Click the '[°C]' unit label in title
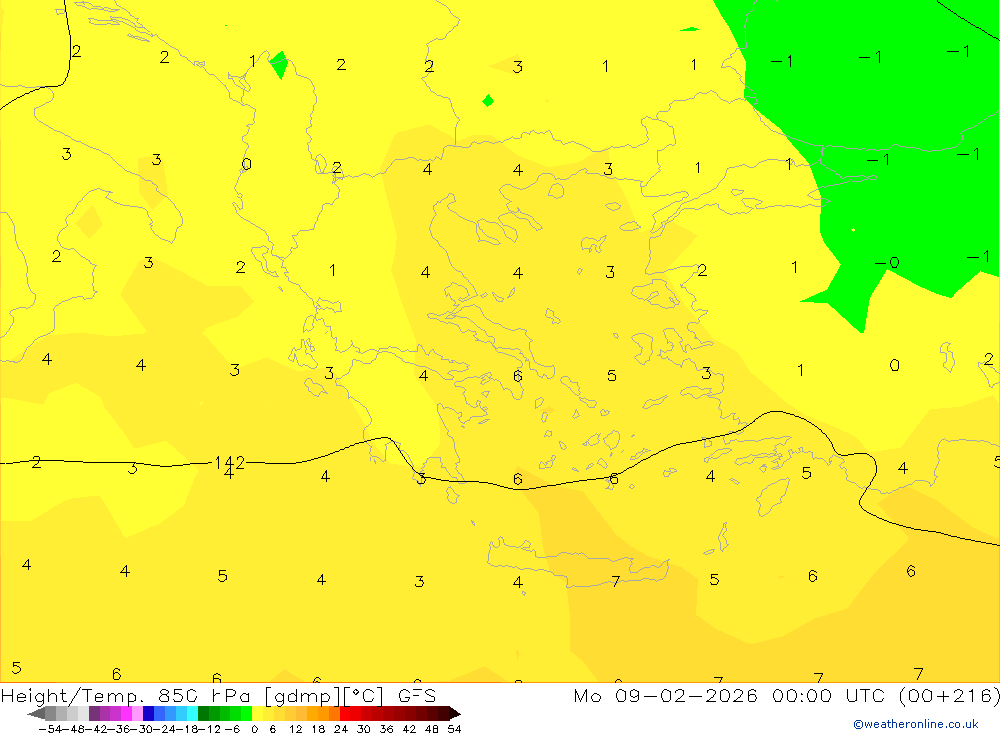1000x733 pixels. (363, 696)
